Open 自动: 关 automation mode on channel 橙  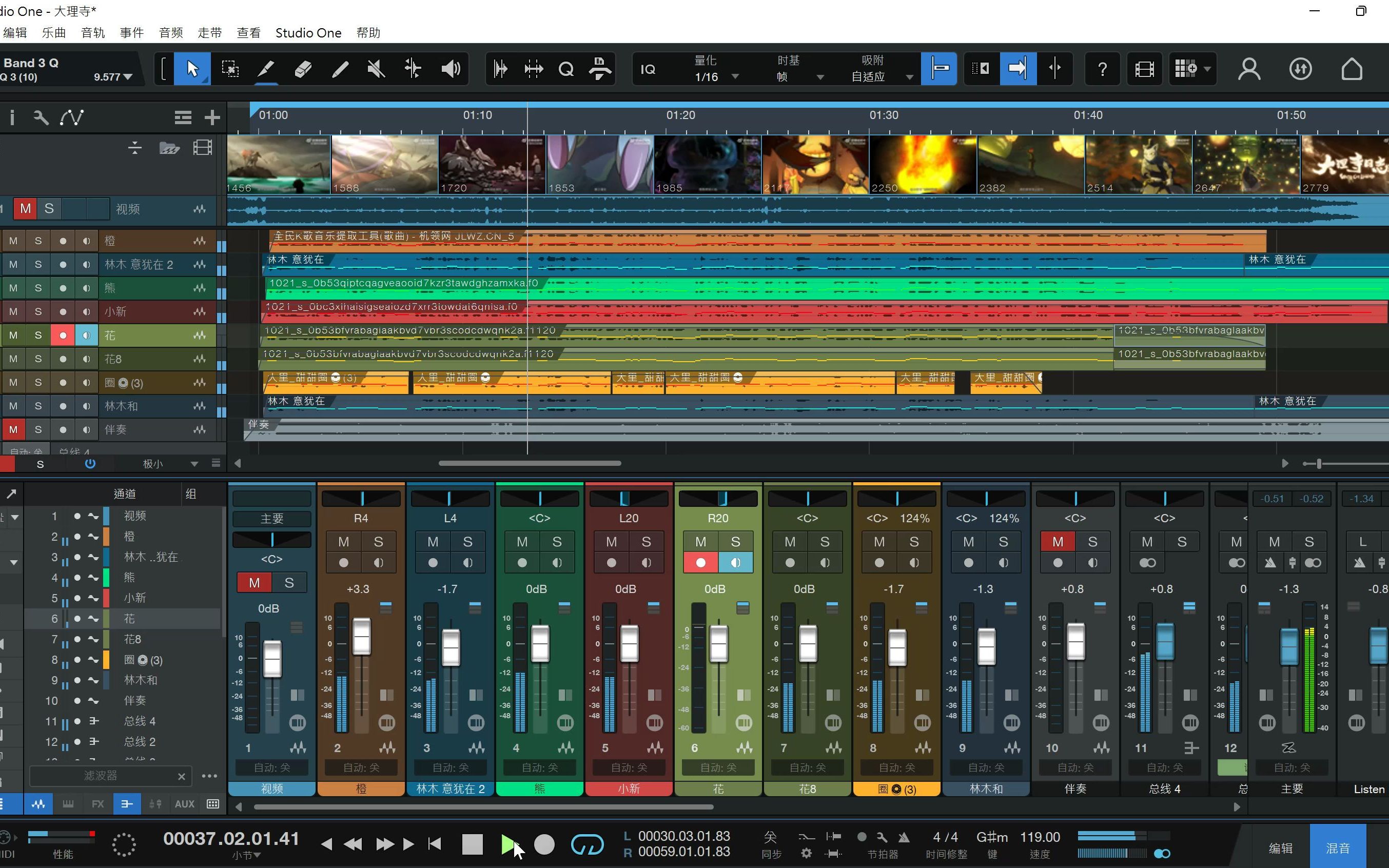(x=361, y=767)
